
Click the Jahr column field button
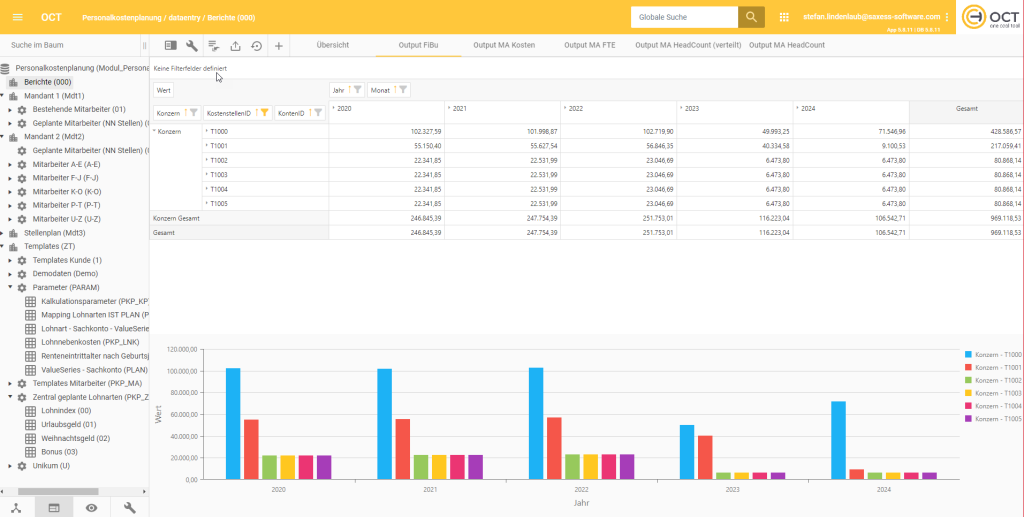coord(338,90)
